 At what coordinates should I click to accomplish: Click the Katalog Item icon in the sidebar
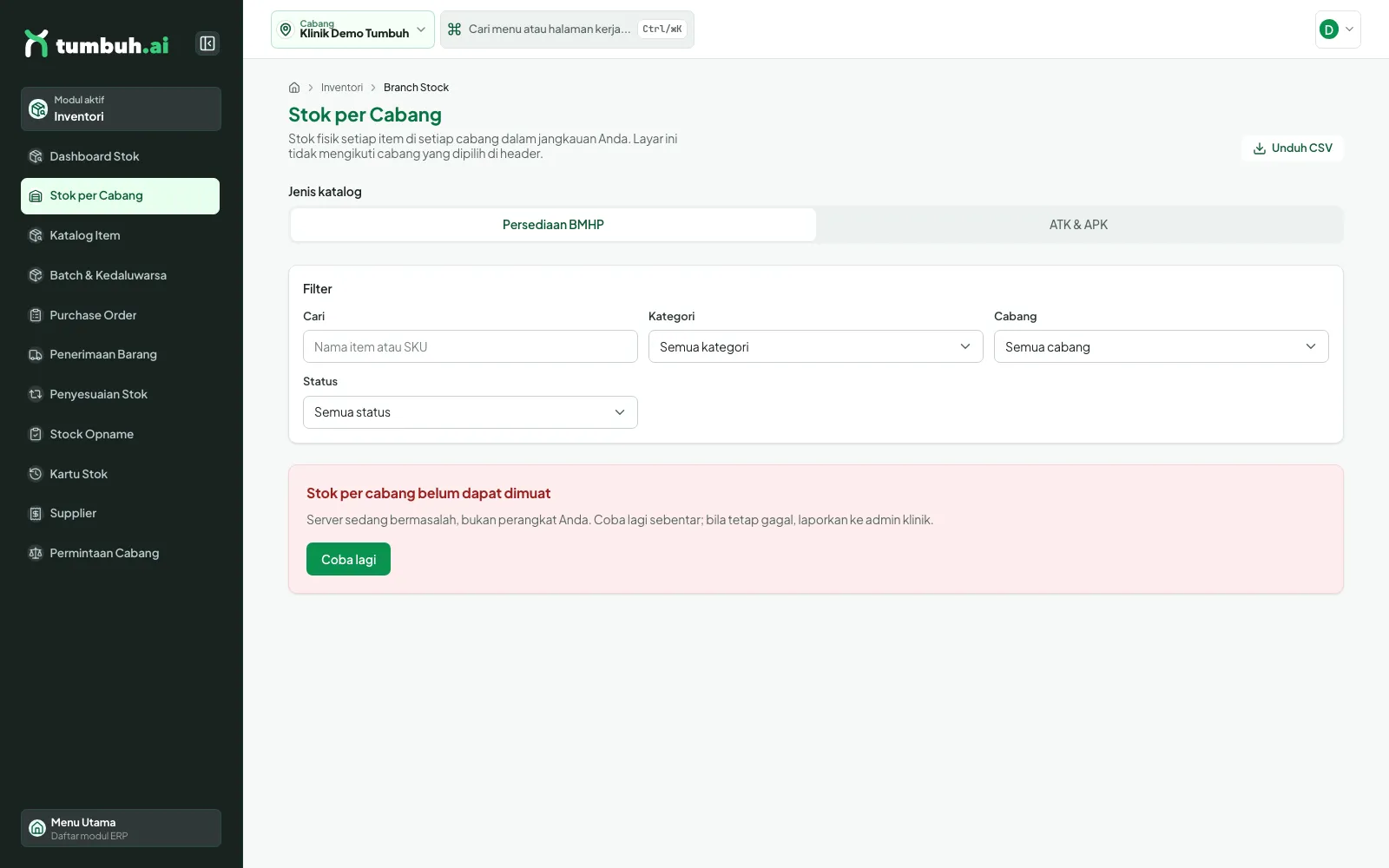(x=36, y=235)
